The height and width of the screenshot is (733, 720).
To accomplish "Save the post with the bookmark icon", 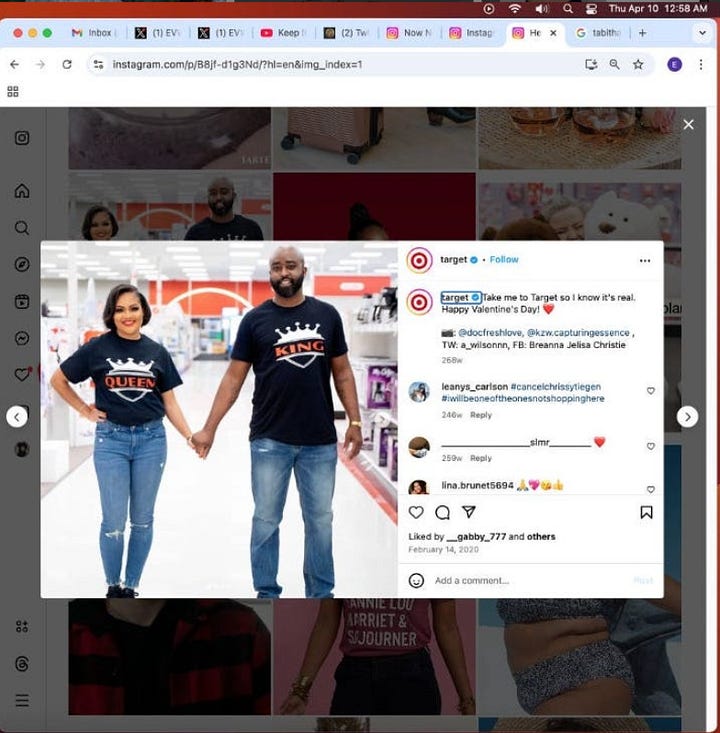I will click(x=646, y=512).
